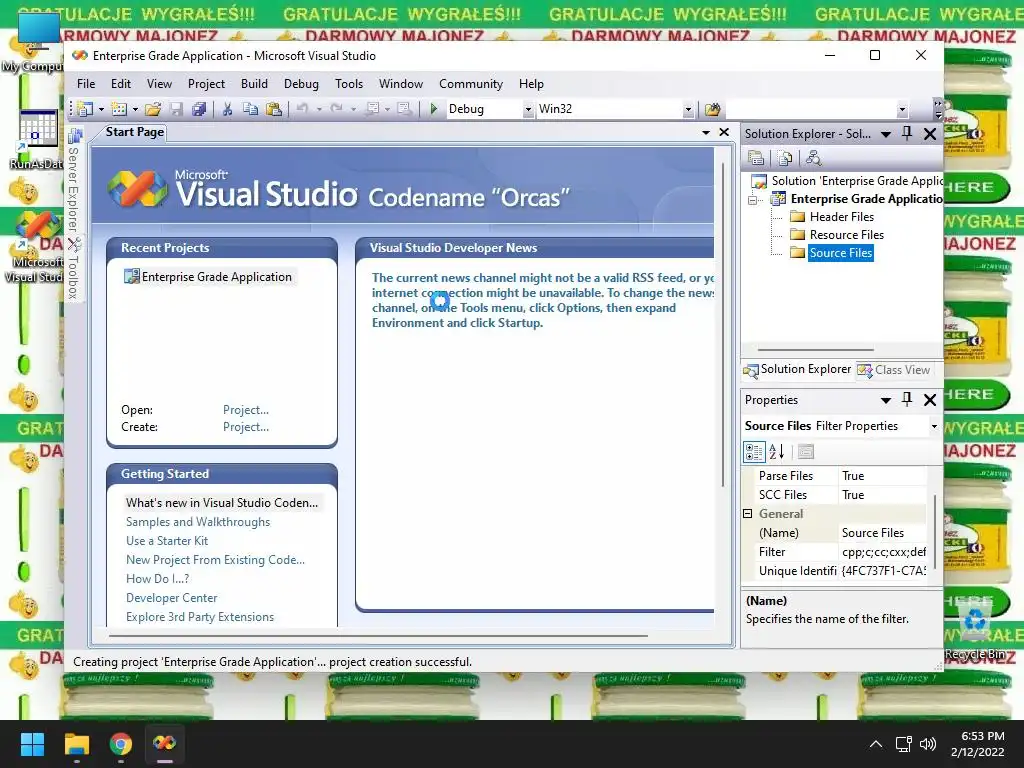The width and height of the screenshot is (1024, 768).
Task: Click Use a Starter Kit link
Action: click(167, 541)
